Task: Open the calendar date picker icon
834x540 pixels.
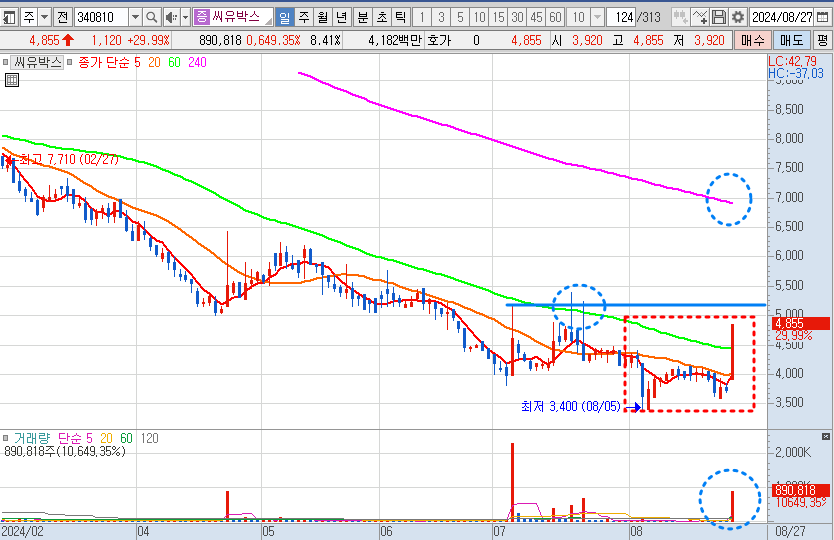Action: 822,18
